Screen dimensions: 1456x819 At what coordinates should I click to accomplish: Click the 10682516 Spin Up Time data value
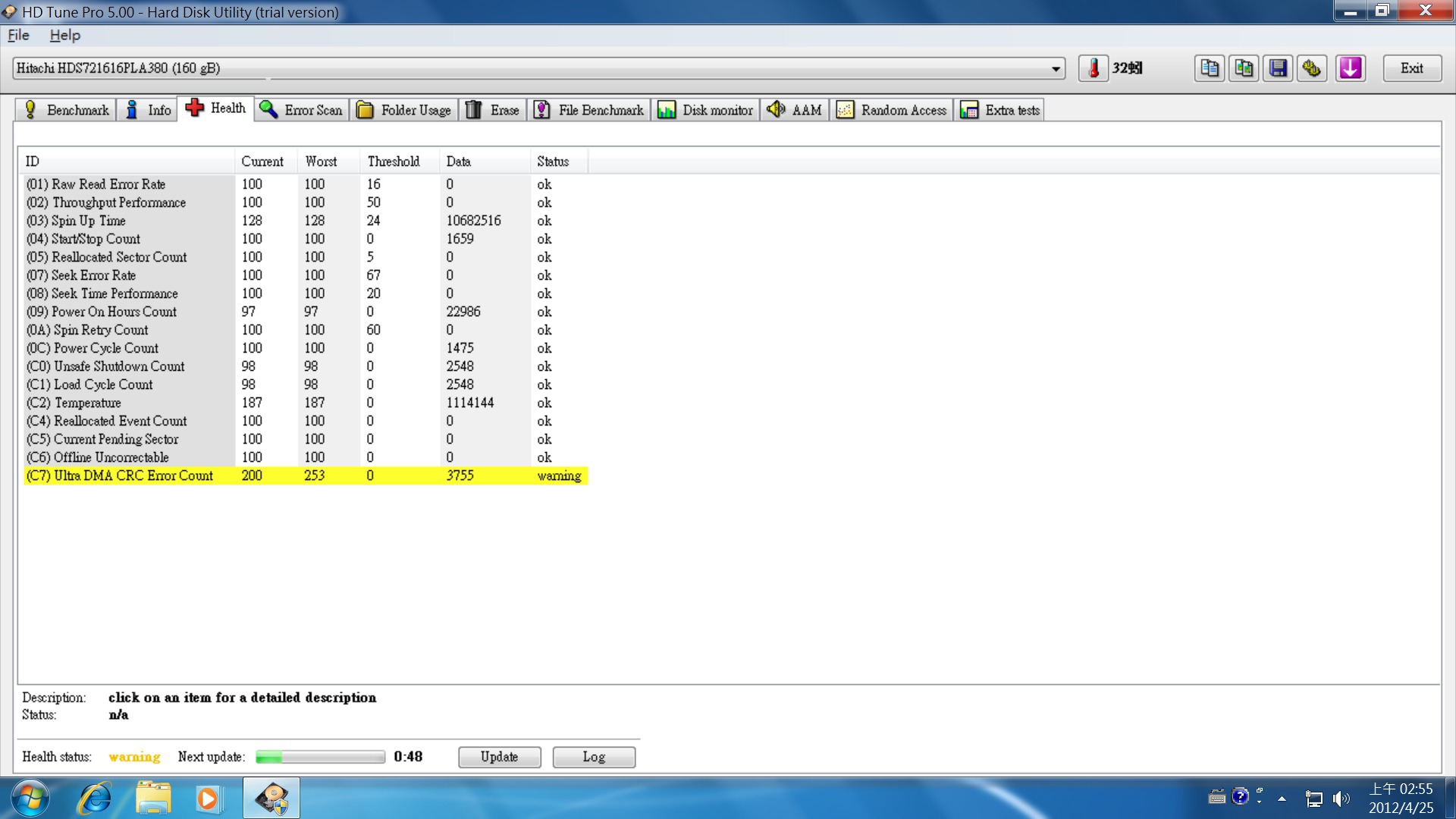tap(473, 221)
